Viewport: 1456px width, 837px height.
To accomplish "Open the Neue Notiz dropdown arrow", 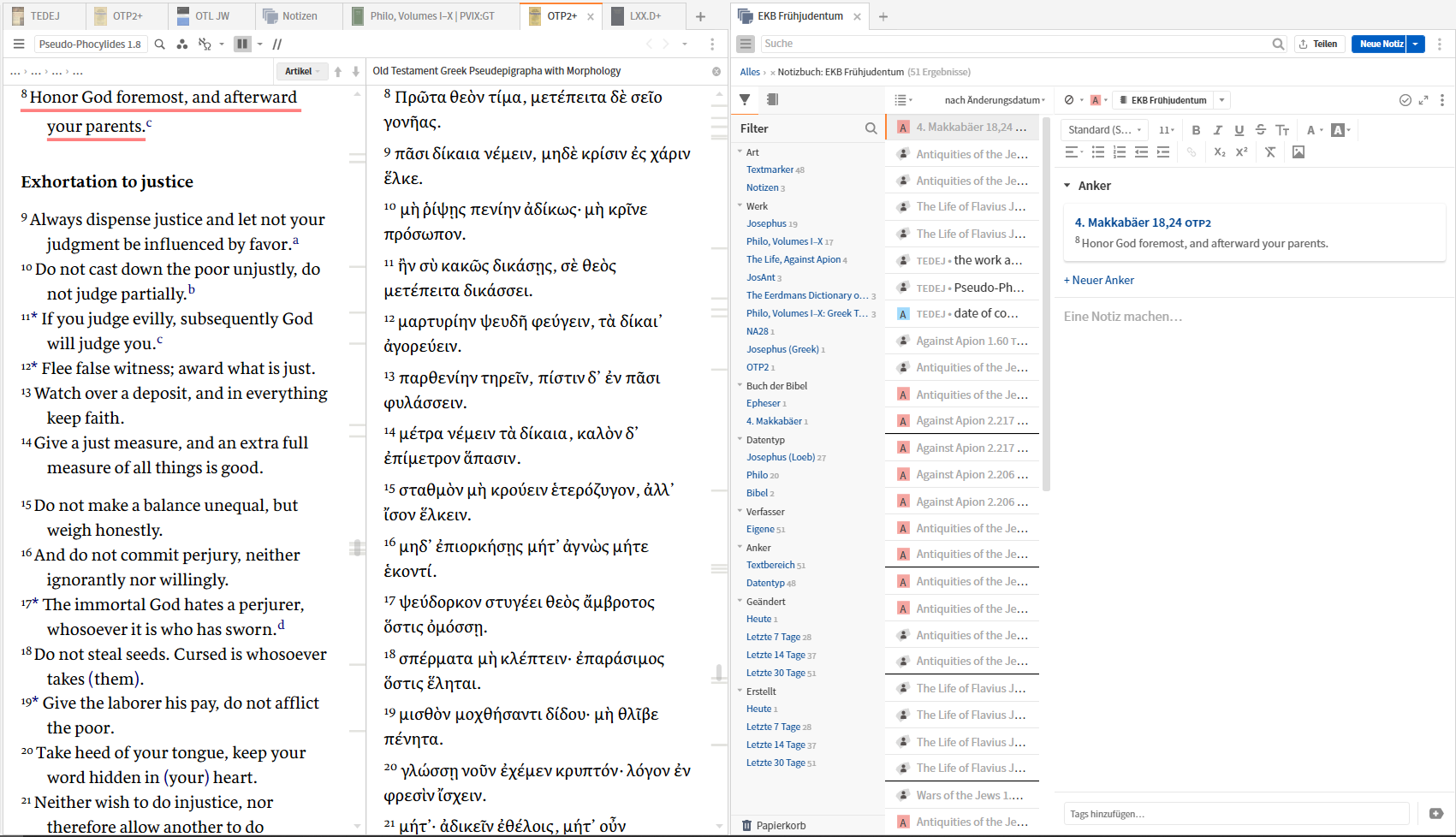I will click(1416, 44).
